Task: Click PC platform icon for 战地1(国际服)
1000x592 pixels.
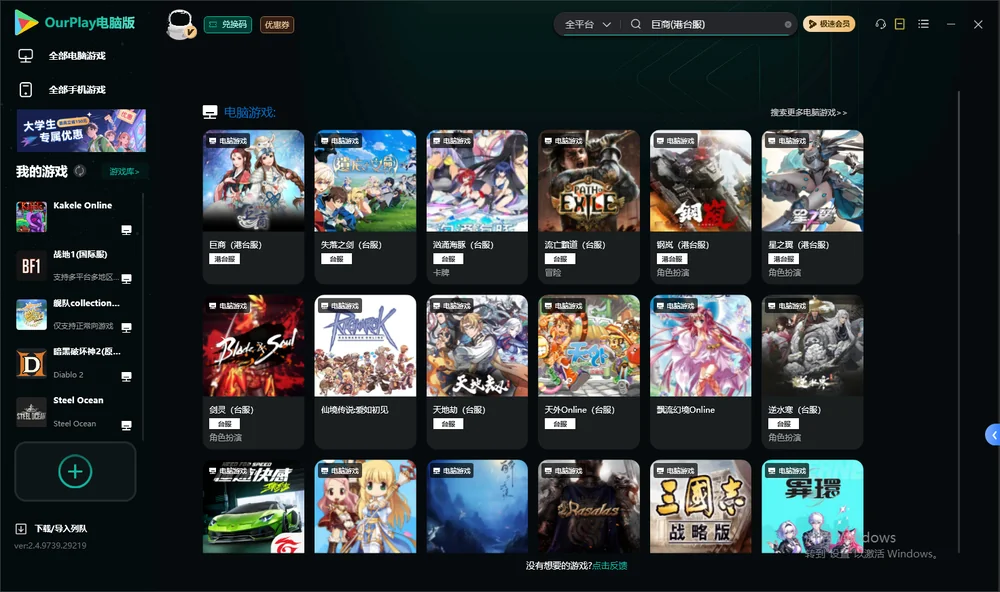Action: 126,279
